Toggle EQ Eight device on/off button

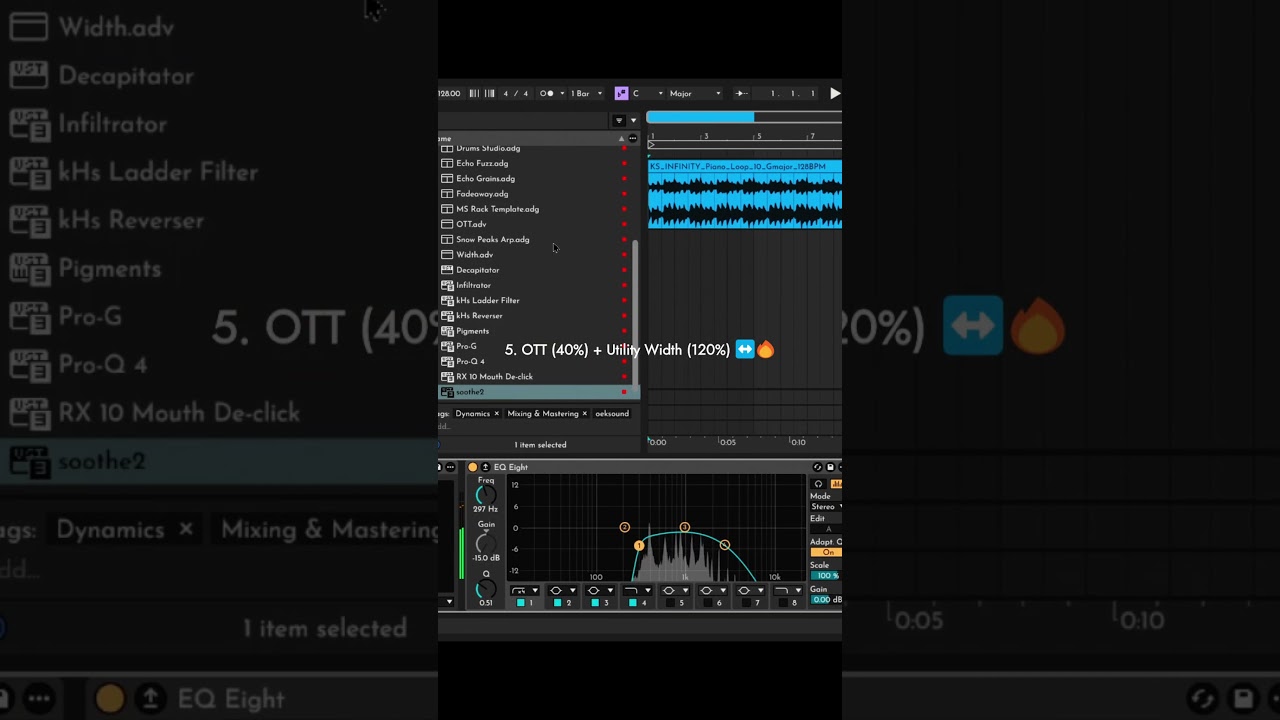click(x=473, y=467)
